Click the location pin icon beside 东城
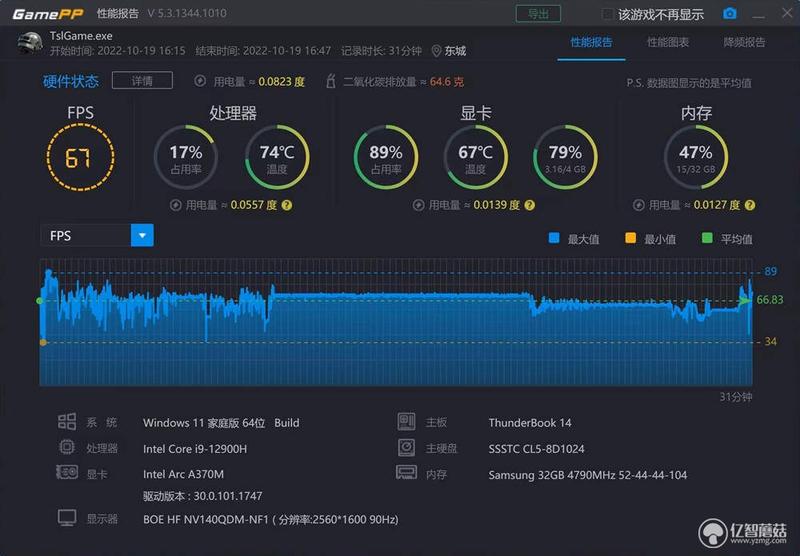The height and width of the screenshot is (556, 800). 436,51
